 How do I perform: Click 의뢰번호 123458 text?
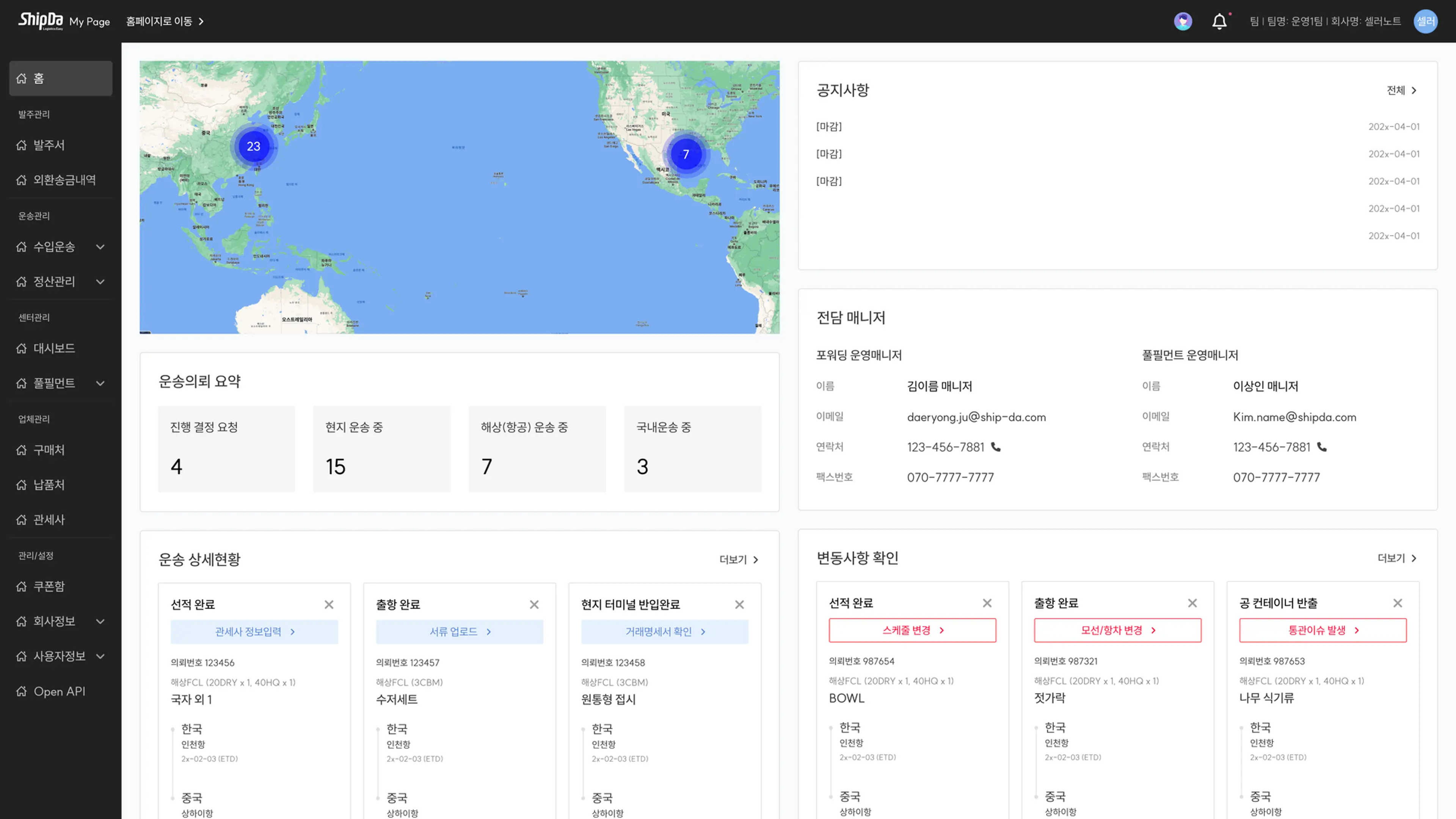click(613, 662)
